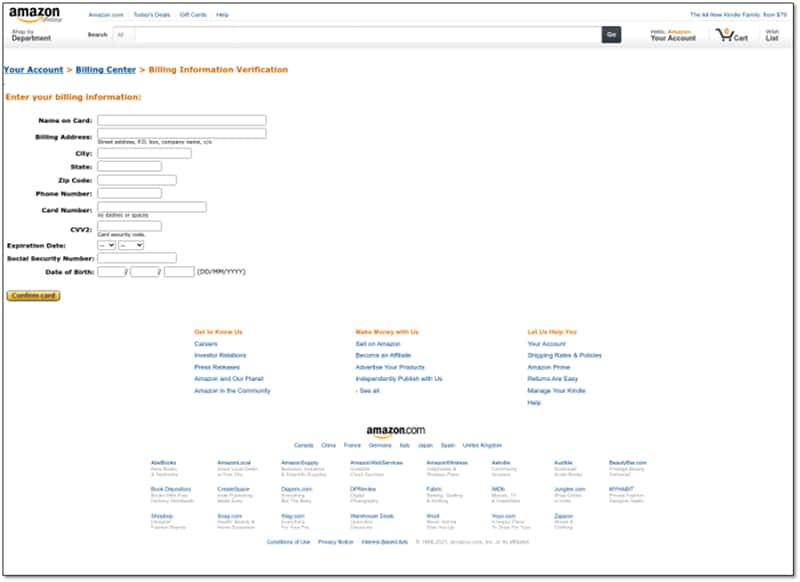Image resolution: width=800 pixels, height=582 pixels.
Task: Open the Interest-Based Ads link
Action: [384, 542]
